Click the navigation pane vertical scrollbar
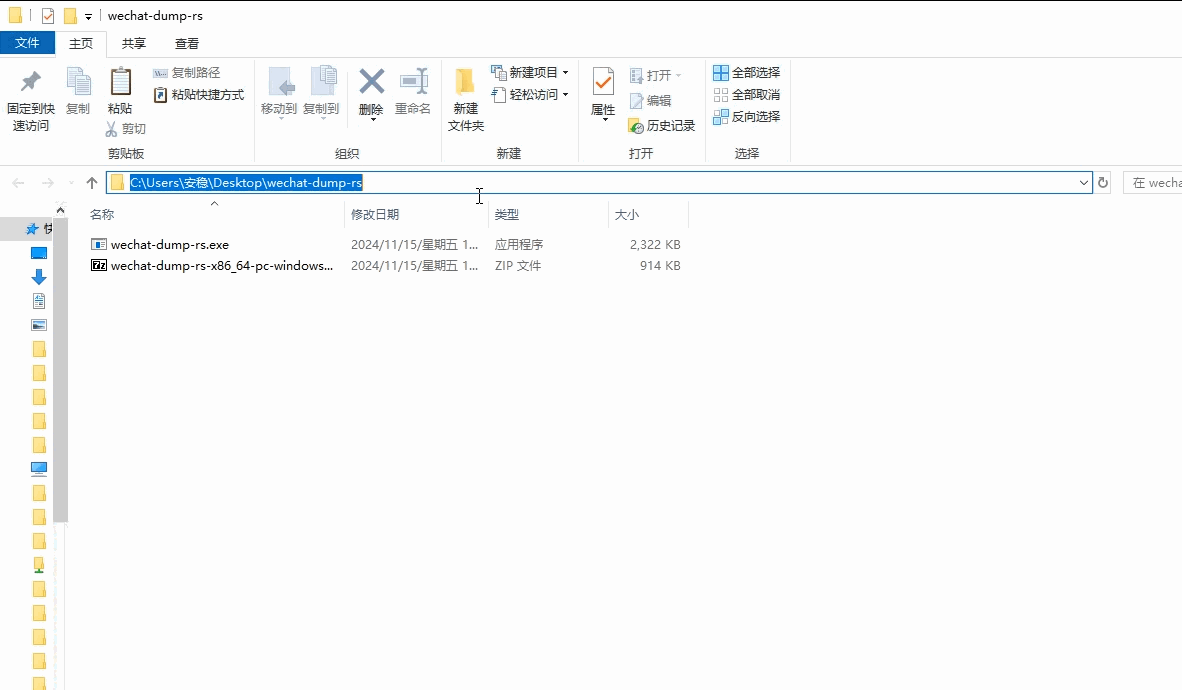The width and height of the screenshot is (1182, 690). (60, 360)
